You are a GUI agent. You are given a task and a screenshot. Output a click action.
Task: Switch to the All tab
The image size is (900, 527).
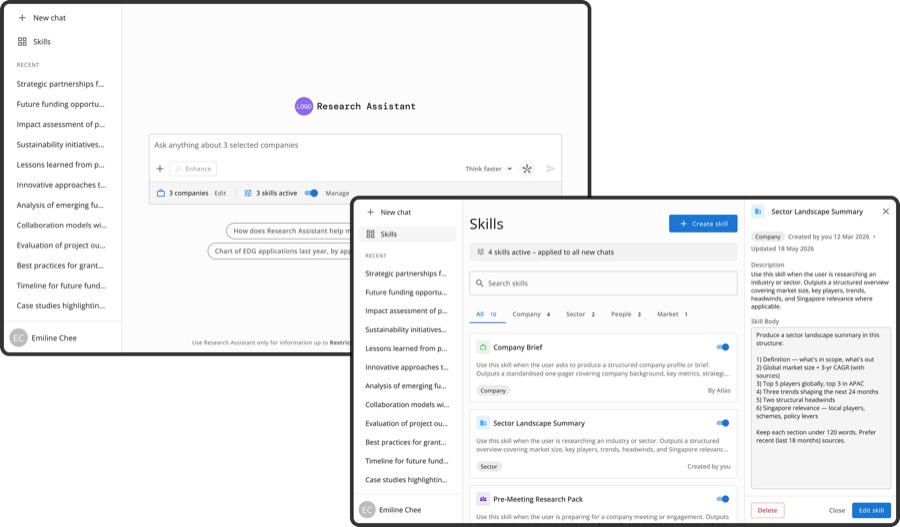pyautogui.click(x=487, y=315)
